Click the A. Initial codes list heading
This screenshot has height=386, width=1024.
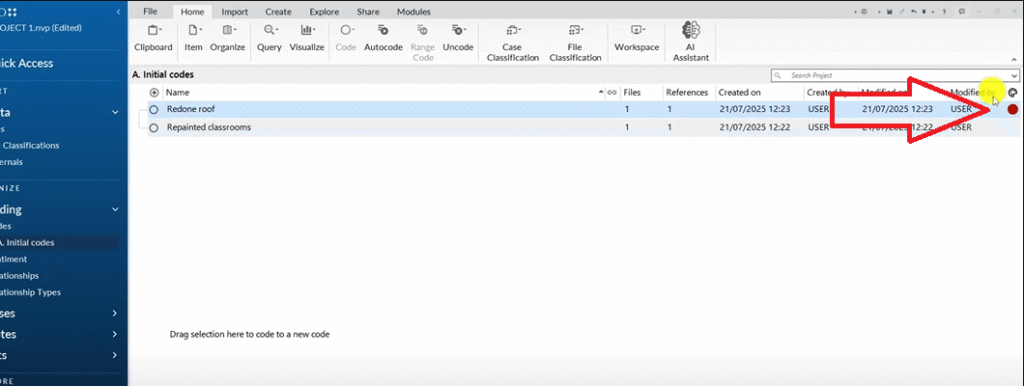click(x=163, y=75)
